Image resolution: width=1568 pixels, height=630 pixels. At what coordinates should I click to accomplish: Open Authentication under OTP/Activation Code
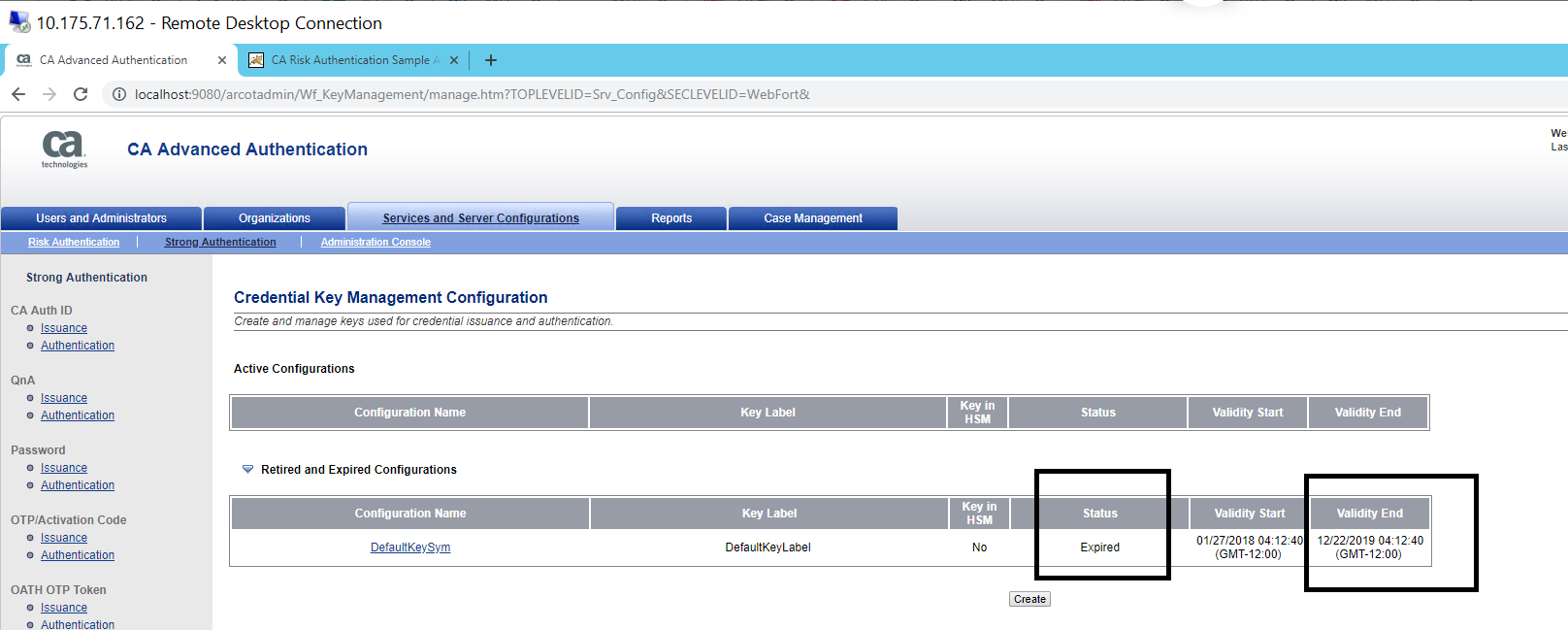click(78, 555)
